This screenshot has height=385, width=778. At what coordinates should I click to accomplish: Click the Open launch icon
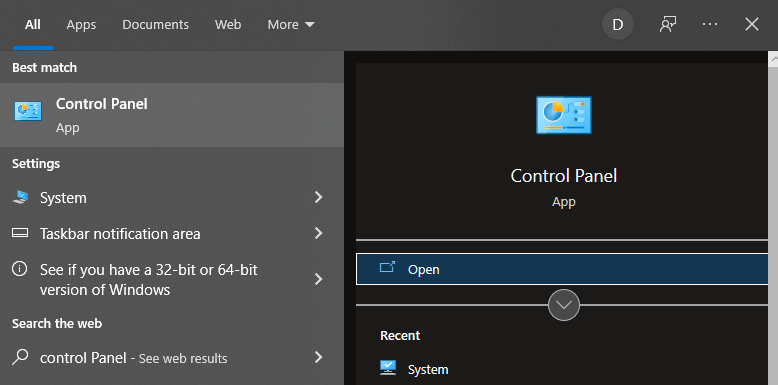pos(387,268)
